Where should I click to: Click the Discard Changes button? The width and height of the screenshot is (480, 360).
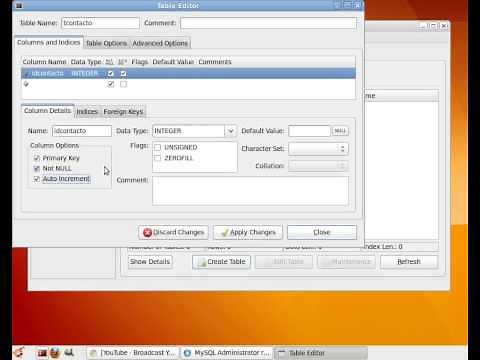(173, 232)
